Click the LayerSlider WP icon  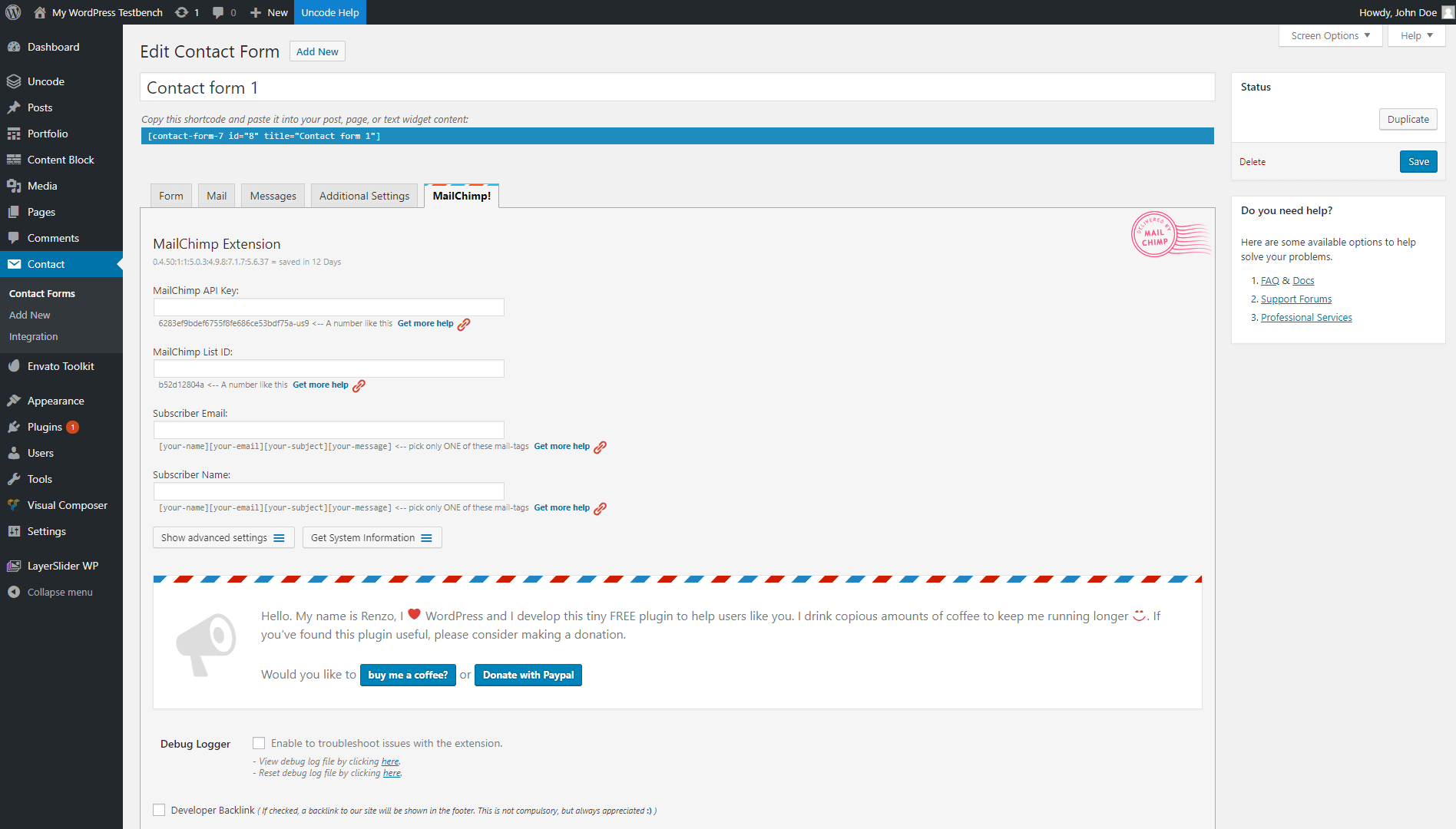[14, 566]
